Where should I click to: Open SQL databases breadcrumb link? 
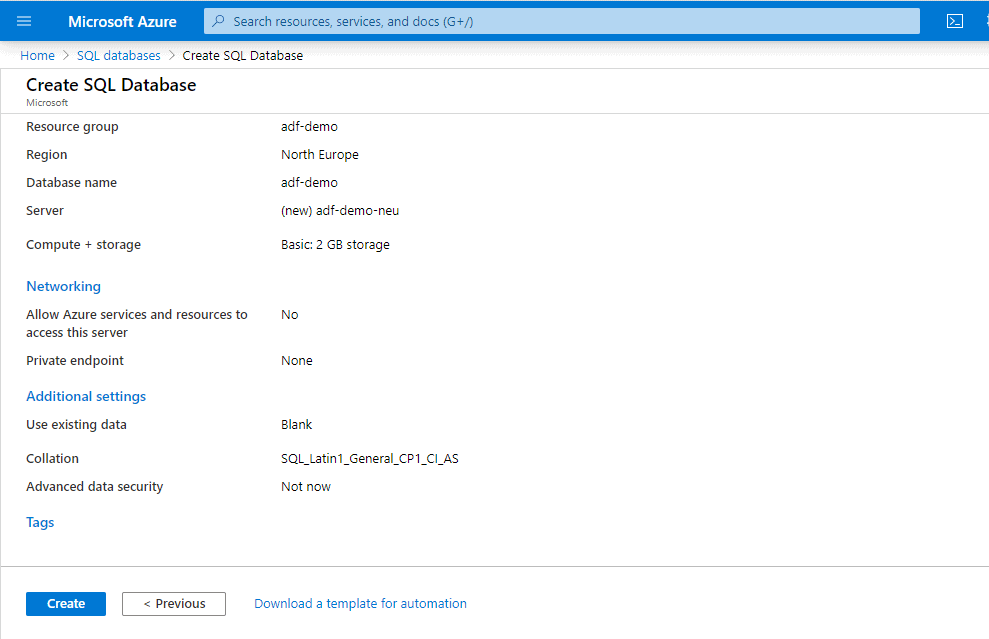click(x=119, y=56)
